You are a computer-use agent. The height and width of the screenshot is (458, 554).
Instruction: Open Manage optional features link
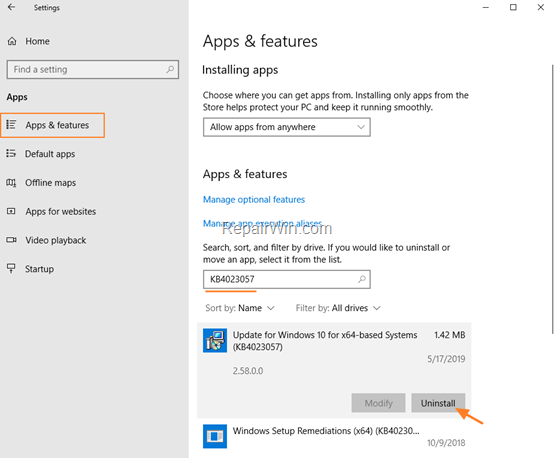coord(254,200)
